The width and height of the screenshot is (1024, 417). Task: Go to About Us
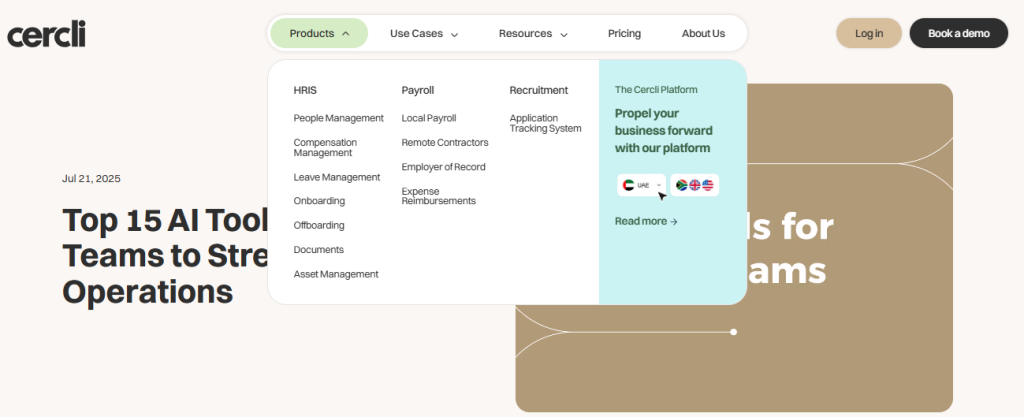[x=703, y=33]
